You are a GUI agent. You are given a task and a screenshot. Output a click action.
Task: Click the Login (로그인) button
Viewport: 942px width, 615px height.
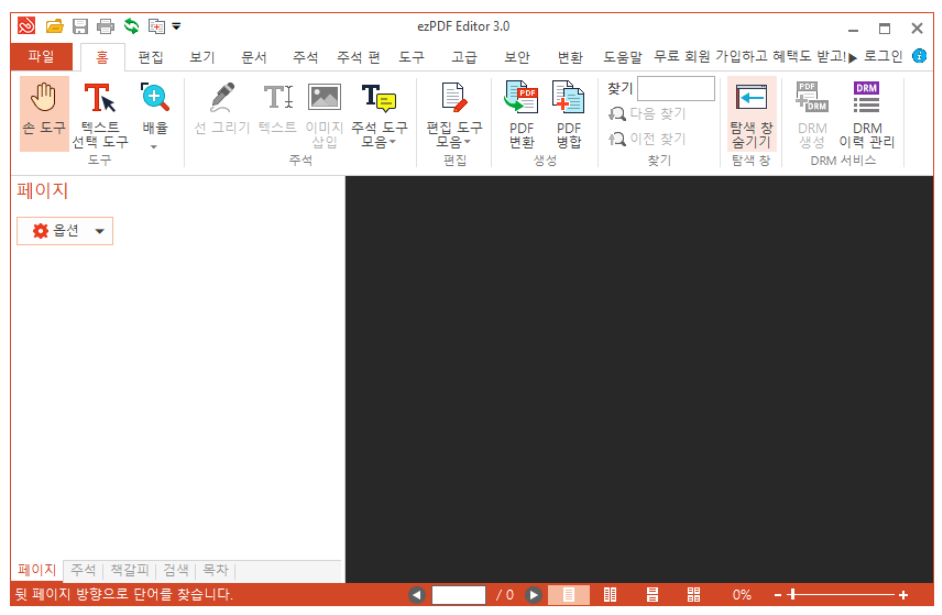click(x=883, y=56)
